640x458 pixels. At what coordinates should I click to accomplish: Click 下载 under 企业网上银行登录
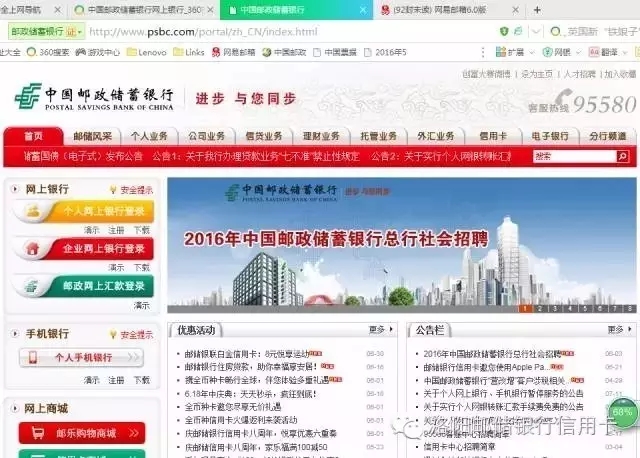(142, 267)
